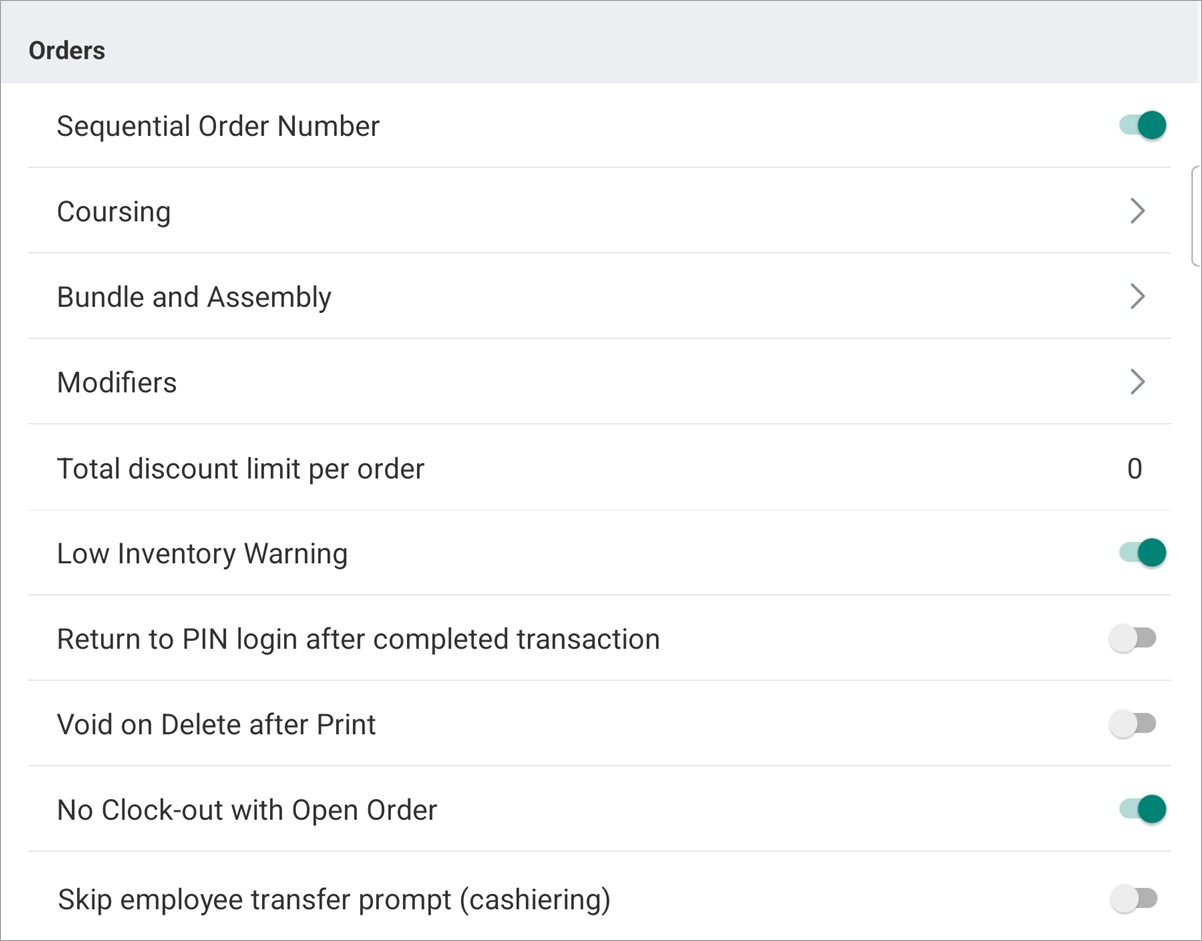The image size is (1202, 941).
Task: Turn off Low Inventory Warning
Action: (x=1141, y=552)
